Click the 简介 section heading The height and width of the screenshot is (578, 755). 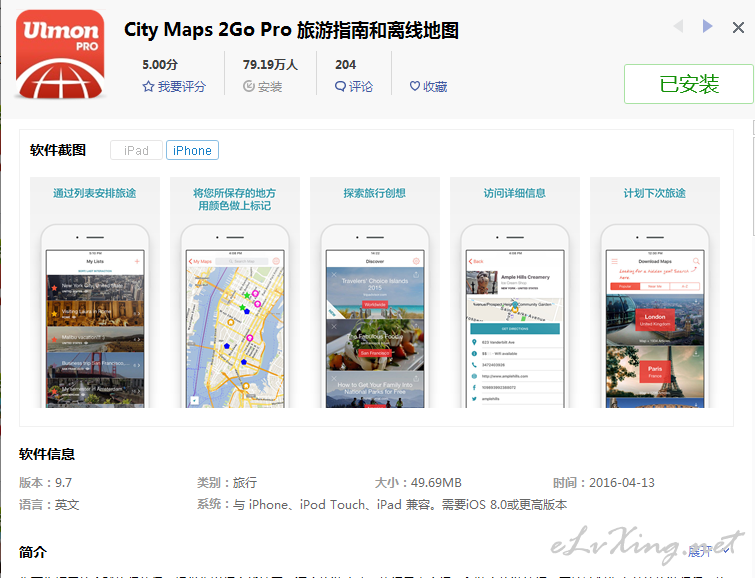tap(33, 552)
